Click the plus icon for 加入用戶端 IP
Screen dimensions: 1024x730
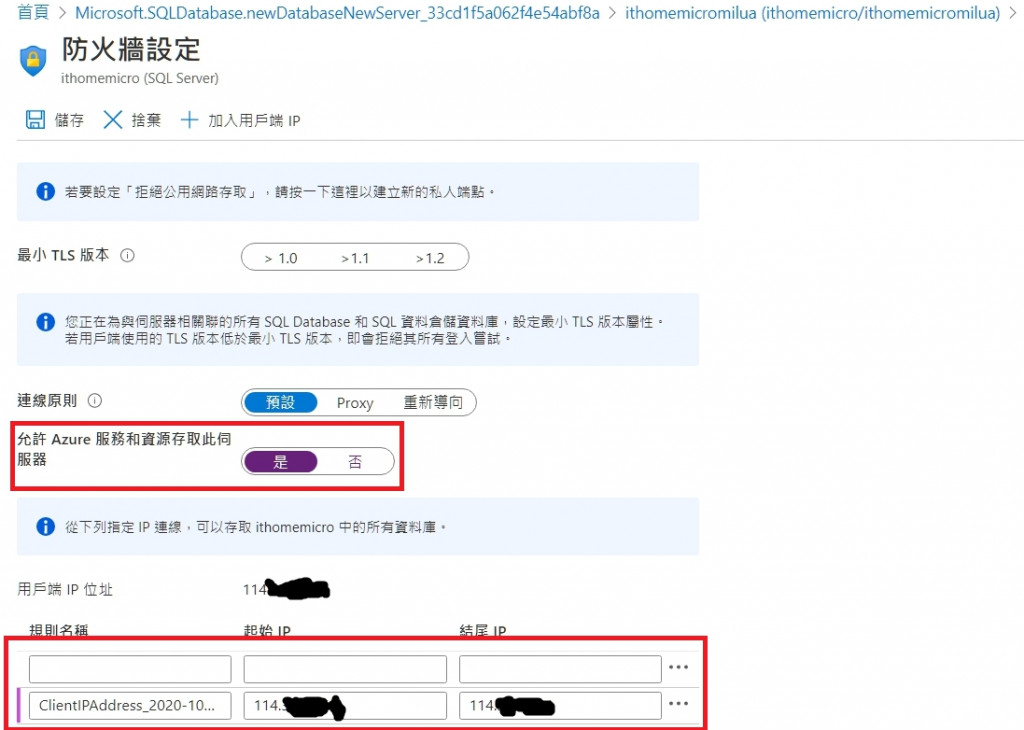pyautogui.click(x=189, y=120)
